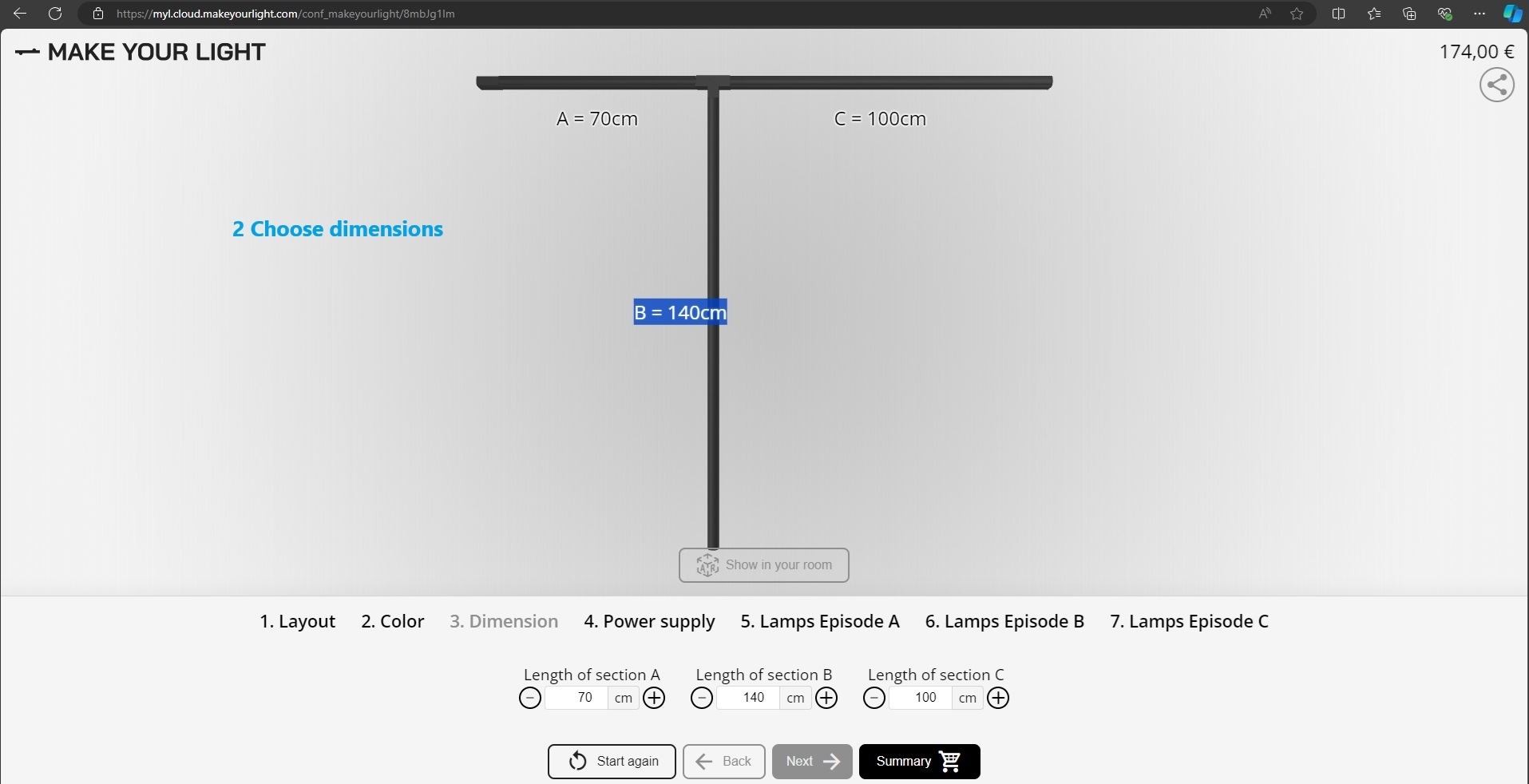
Task: Click the share icon below the price
Action: point(1496,85)
